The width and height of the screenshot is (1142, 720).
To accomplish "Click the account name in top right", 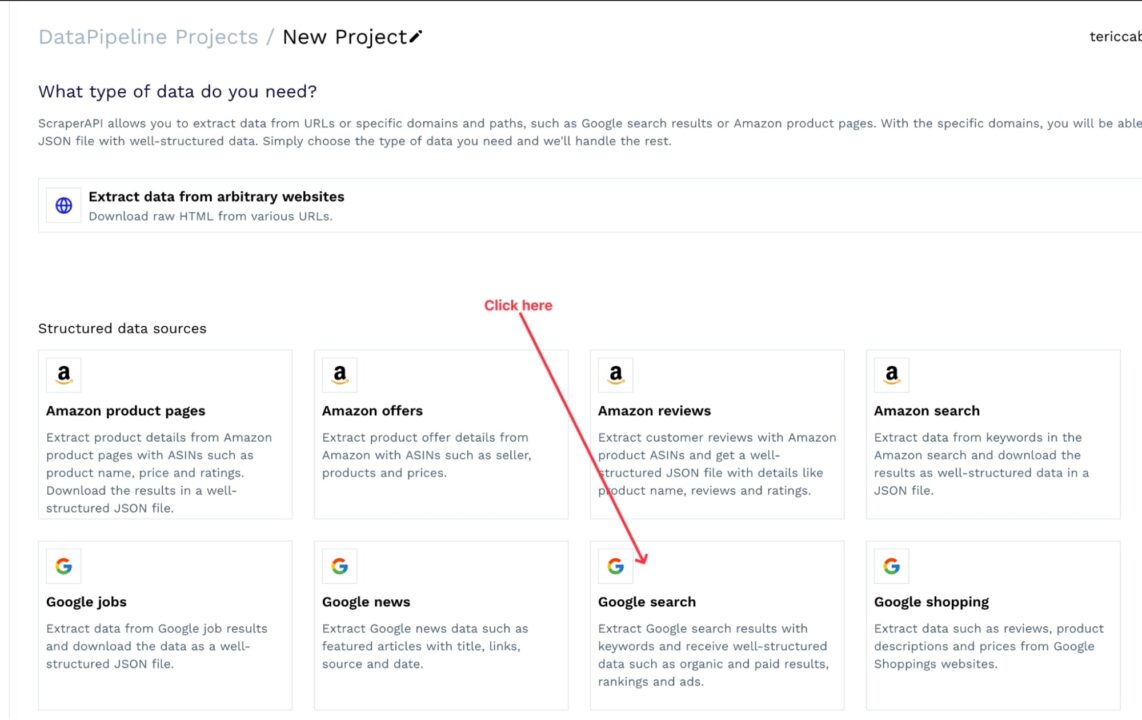I will coord(1115,37).
